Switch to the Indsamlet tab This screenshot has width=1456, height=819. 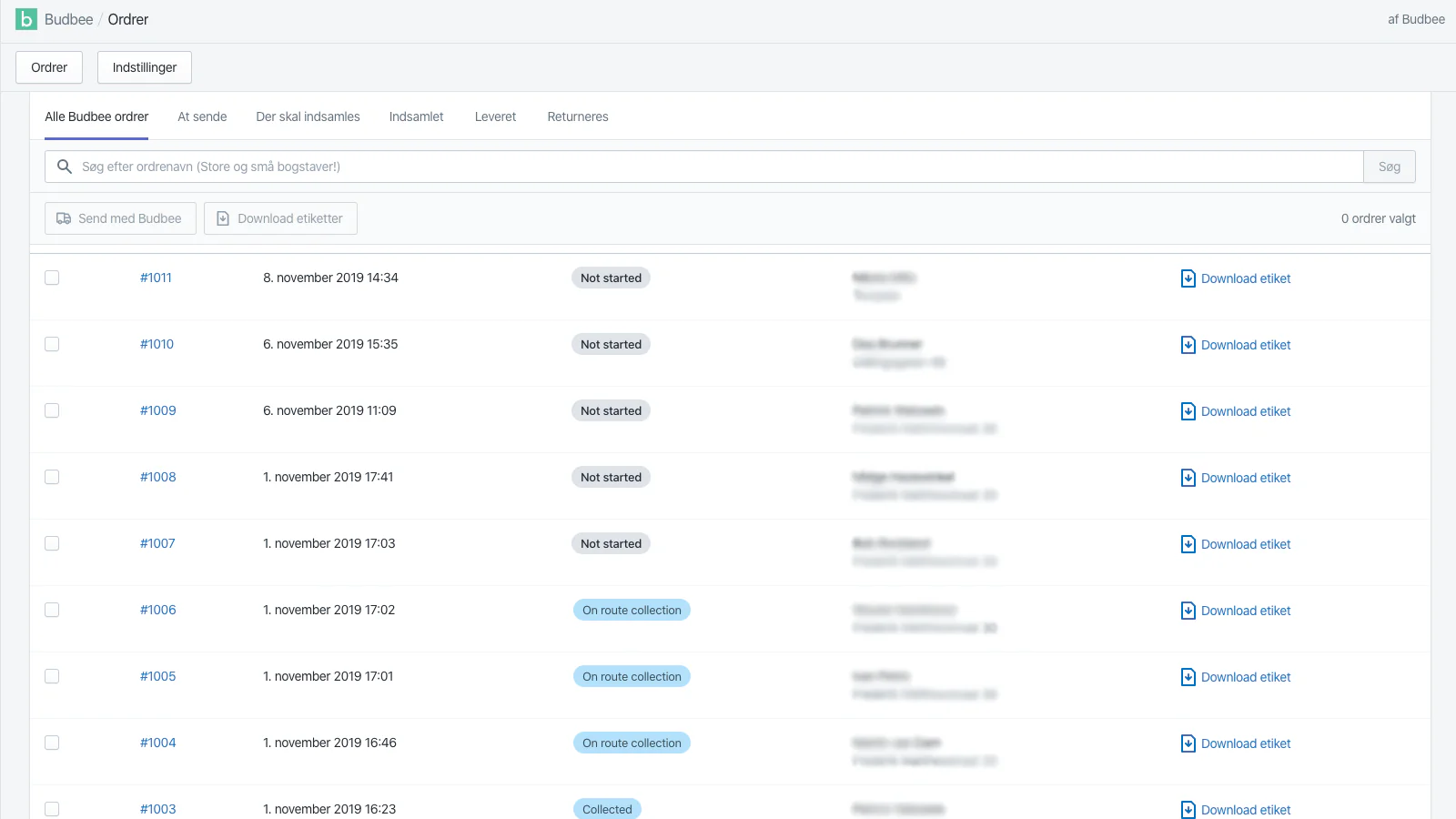[416, 116]
